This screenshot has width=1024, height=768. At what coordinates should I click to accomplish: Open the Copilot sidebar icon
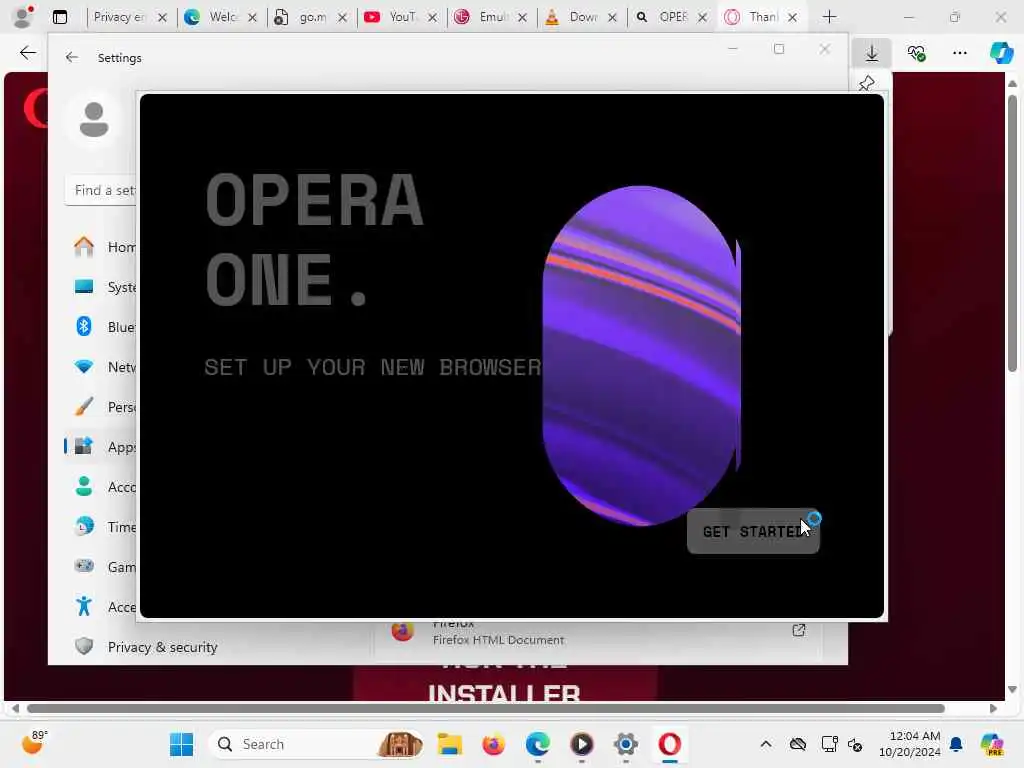point(1001,53)
